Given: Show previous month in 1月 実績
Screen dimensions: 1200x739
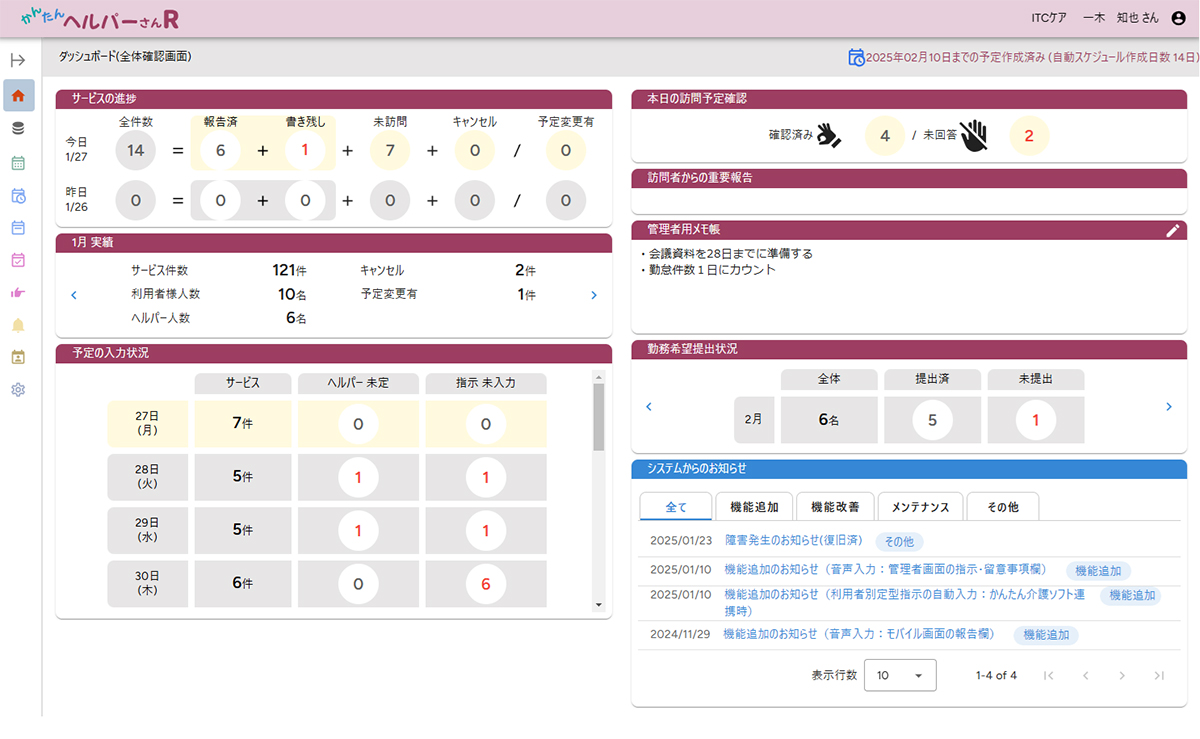Looking at the screenshot, I should click(x=74, y=295).
